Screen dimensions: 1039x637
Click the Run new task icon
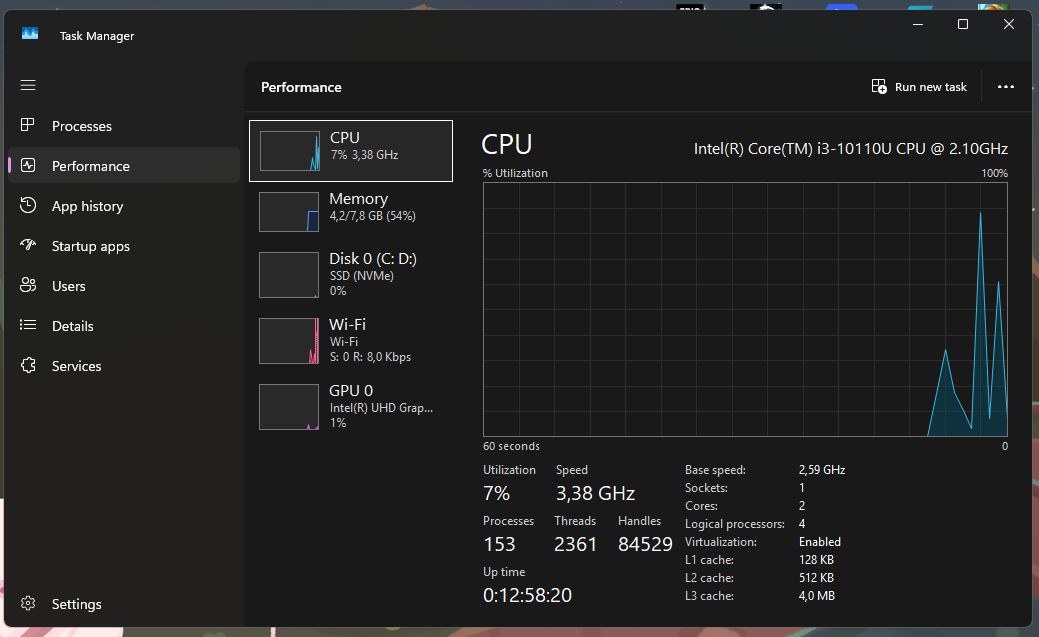point(879,87)
